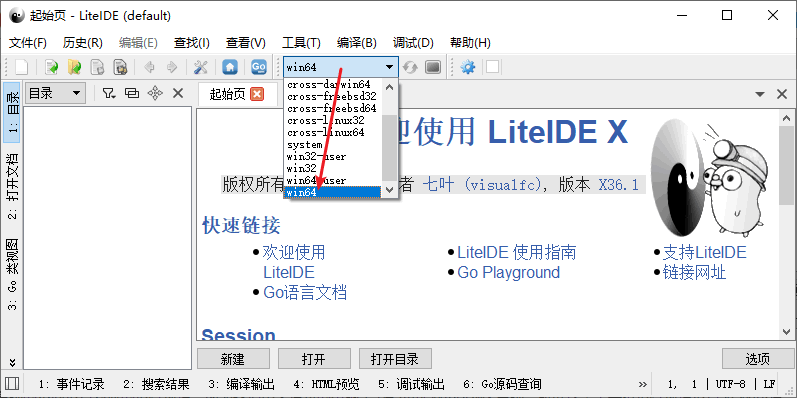Expand the status bar overflow chevron
797x398 pixels.
pos(642,384)
